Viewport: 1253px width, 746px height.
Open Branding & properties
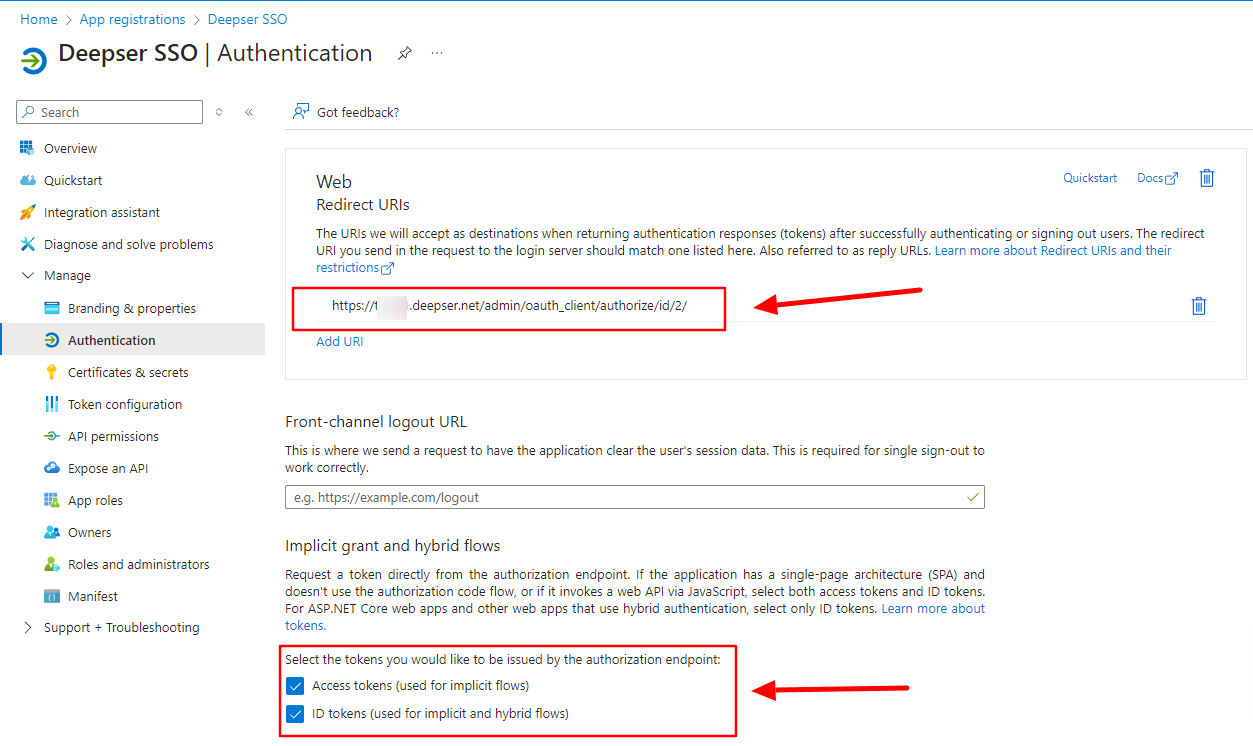click(x=132, y=308)
